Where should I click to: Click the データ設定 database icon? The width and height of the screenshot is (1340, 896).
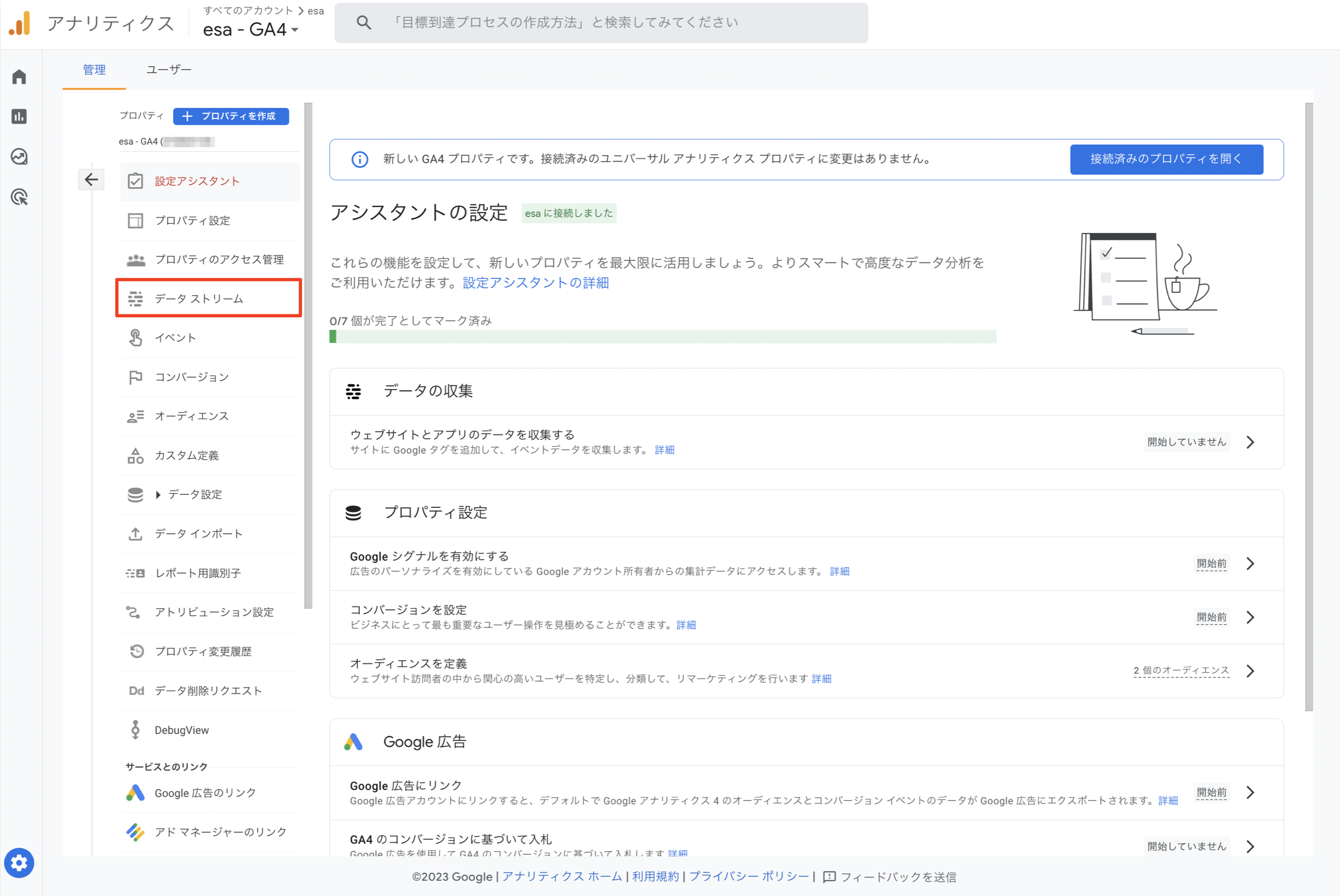tap(136, 495)
